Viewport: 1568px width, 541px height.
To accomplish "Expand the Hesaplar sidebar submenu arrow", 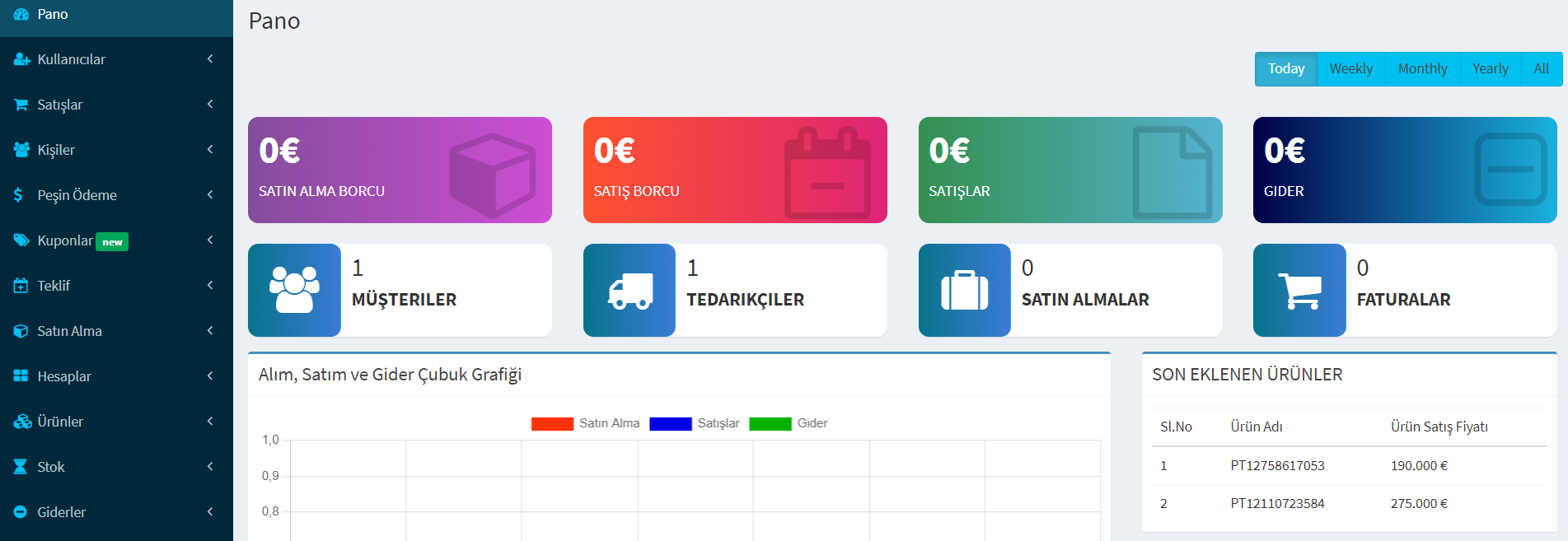I will (210, 375).
